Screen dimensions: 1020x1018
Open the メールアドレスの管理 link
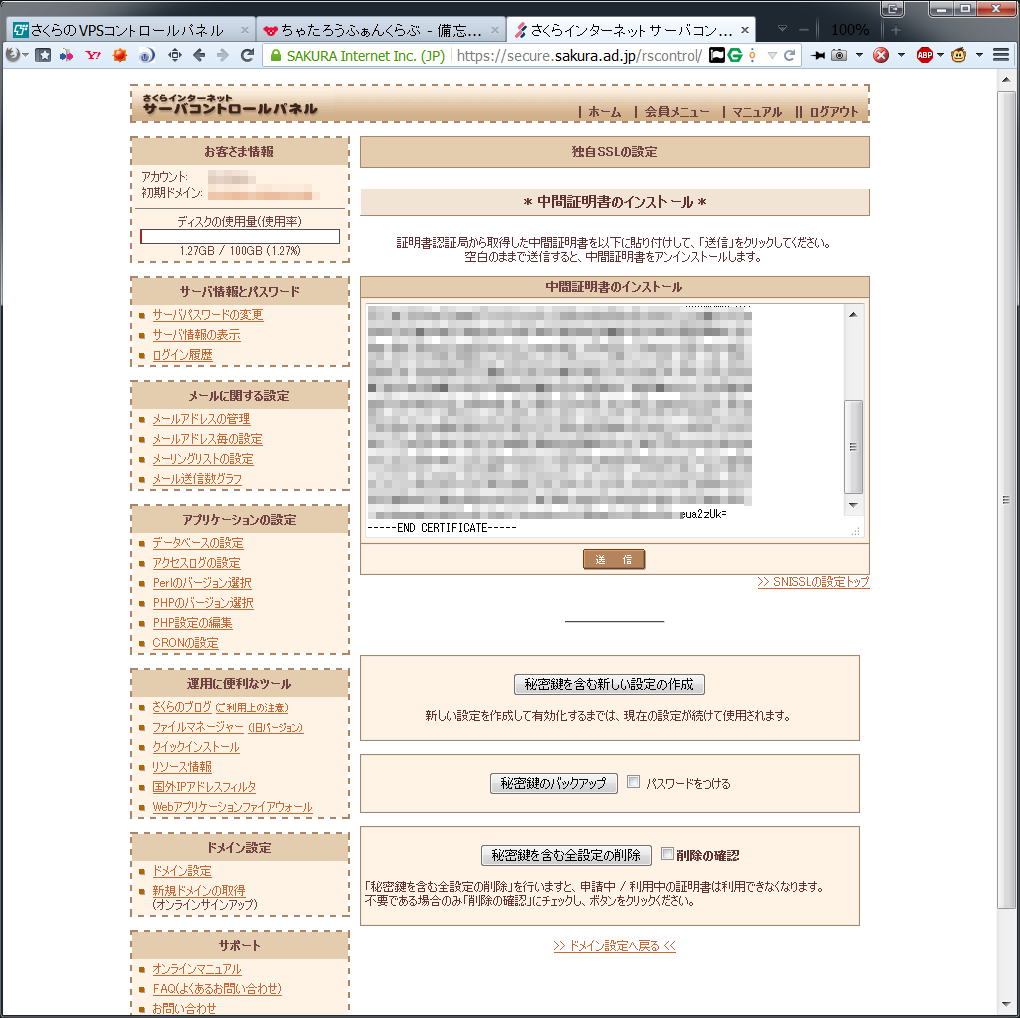[x=201, y=419]
